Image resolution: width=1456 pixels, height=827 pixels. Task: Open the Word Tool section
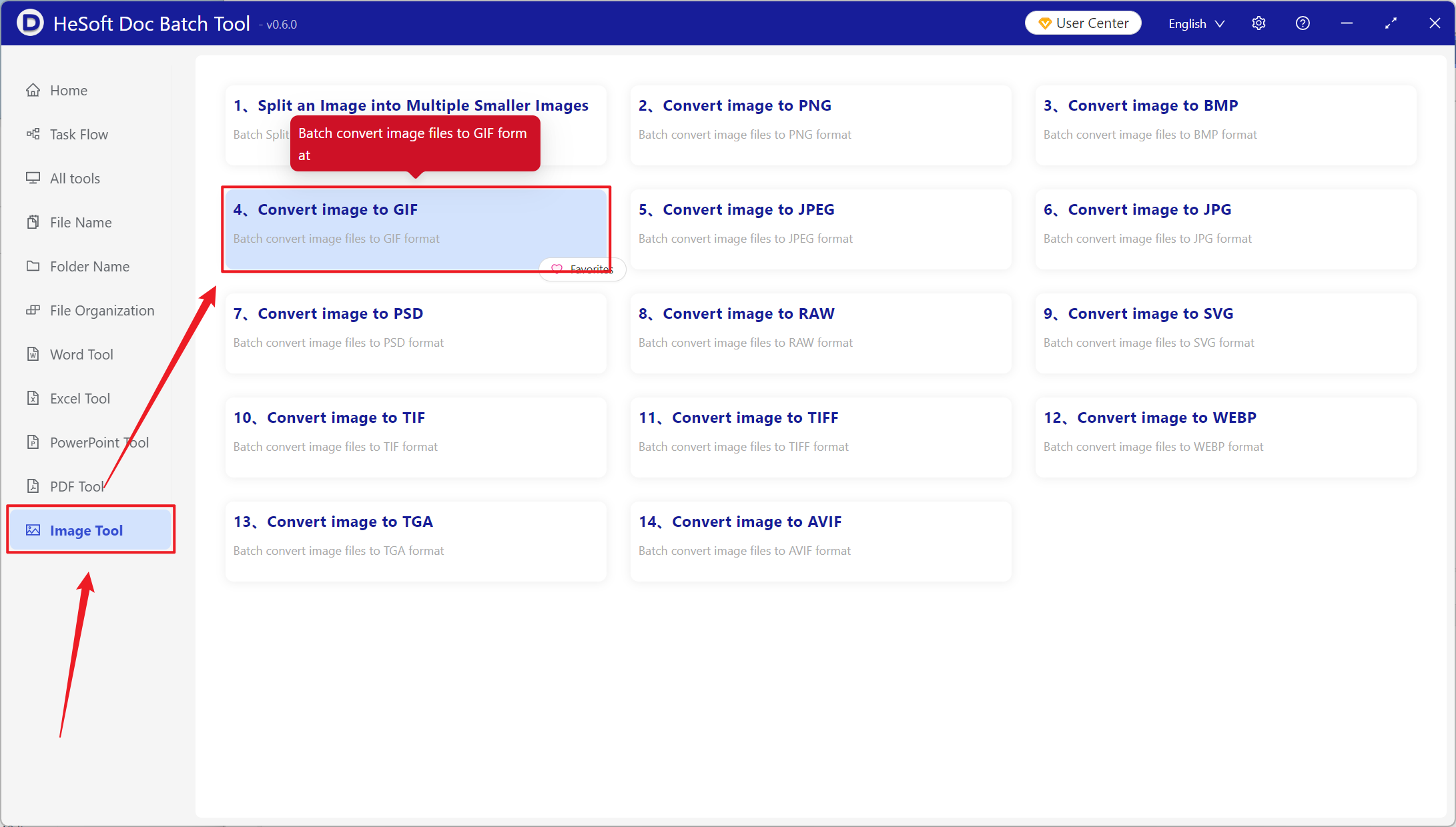click(91, 354)
